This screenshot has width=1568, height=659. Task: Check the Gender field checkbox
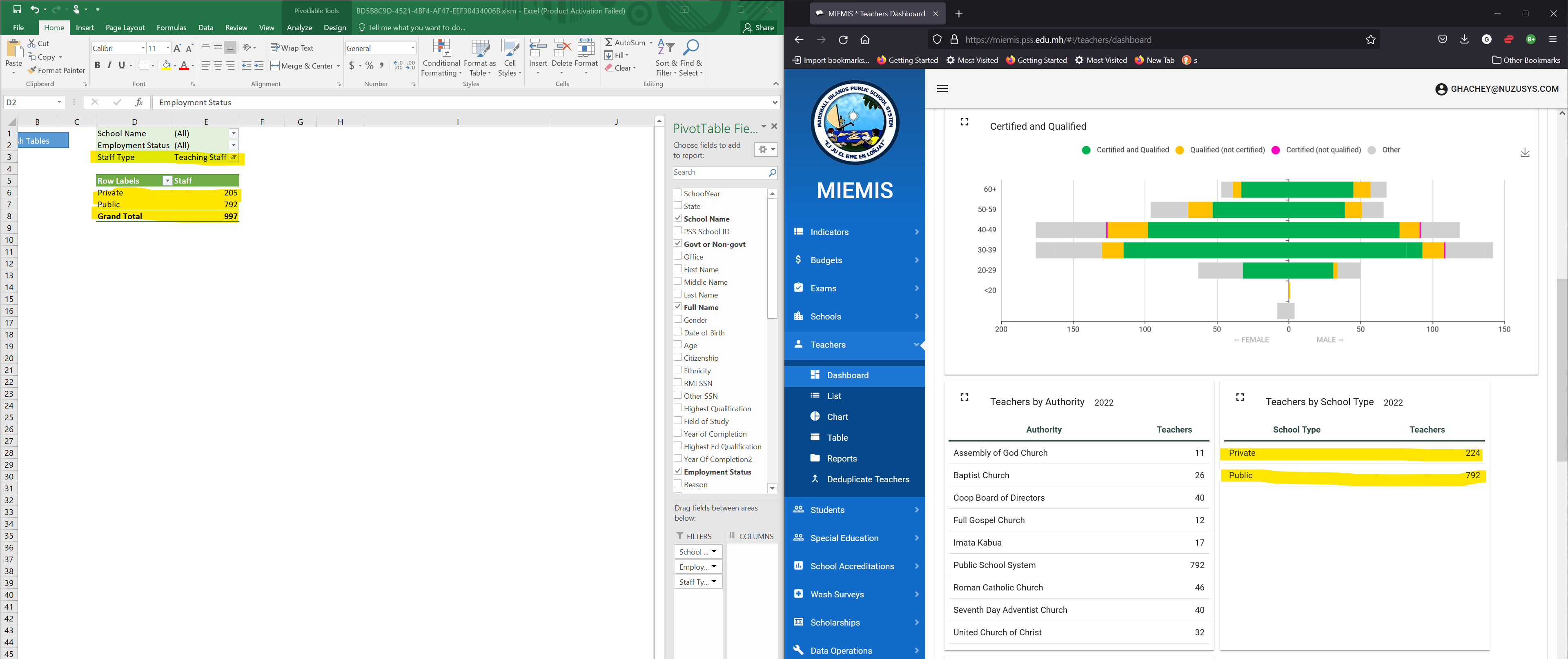point(677,320)
